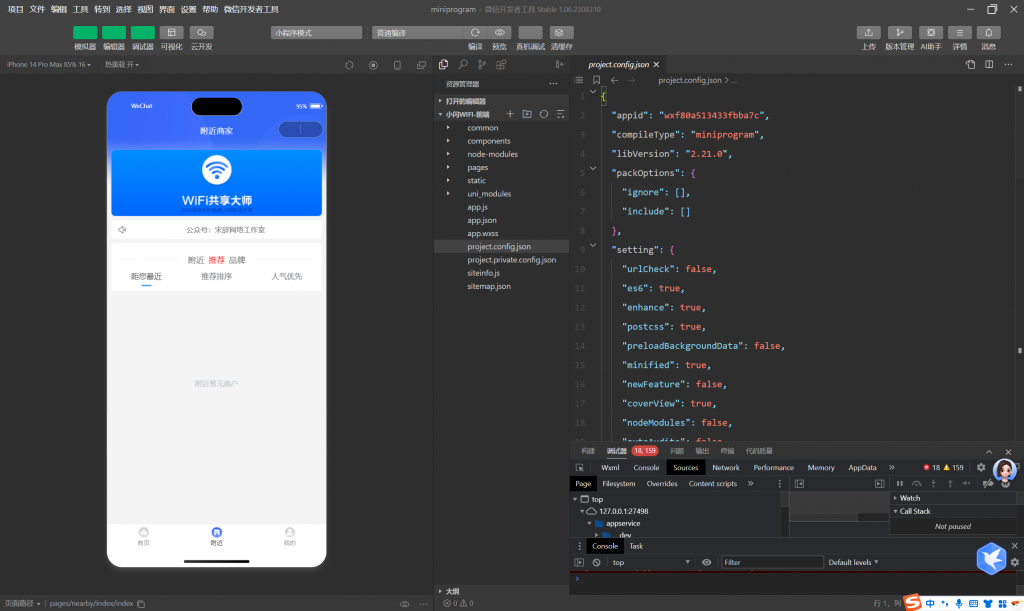Open the iPhone 14 Pro Max device dropdown

[48, 65]
